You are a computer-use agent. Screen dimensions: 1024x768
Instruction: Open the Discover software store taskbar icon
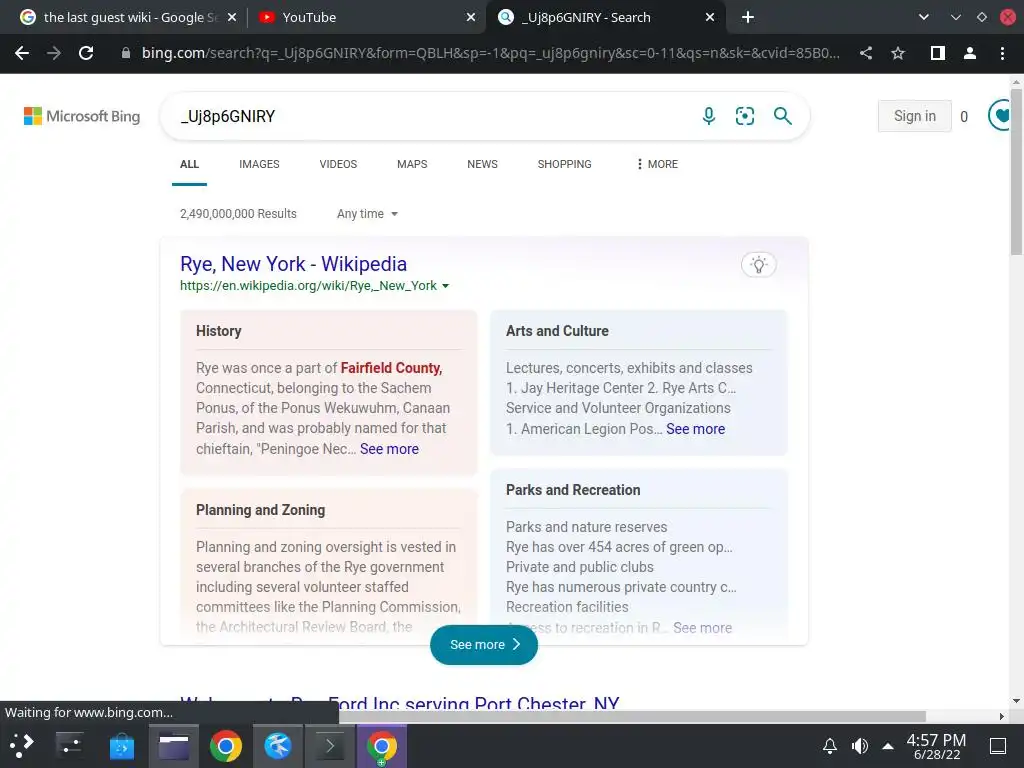coord(121,745)
